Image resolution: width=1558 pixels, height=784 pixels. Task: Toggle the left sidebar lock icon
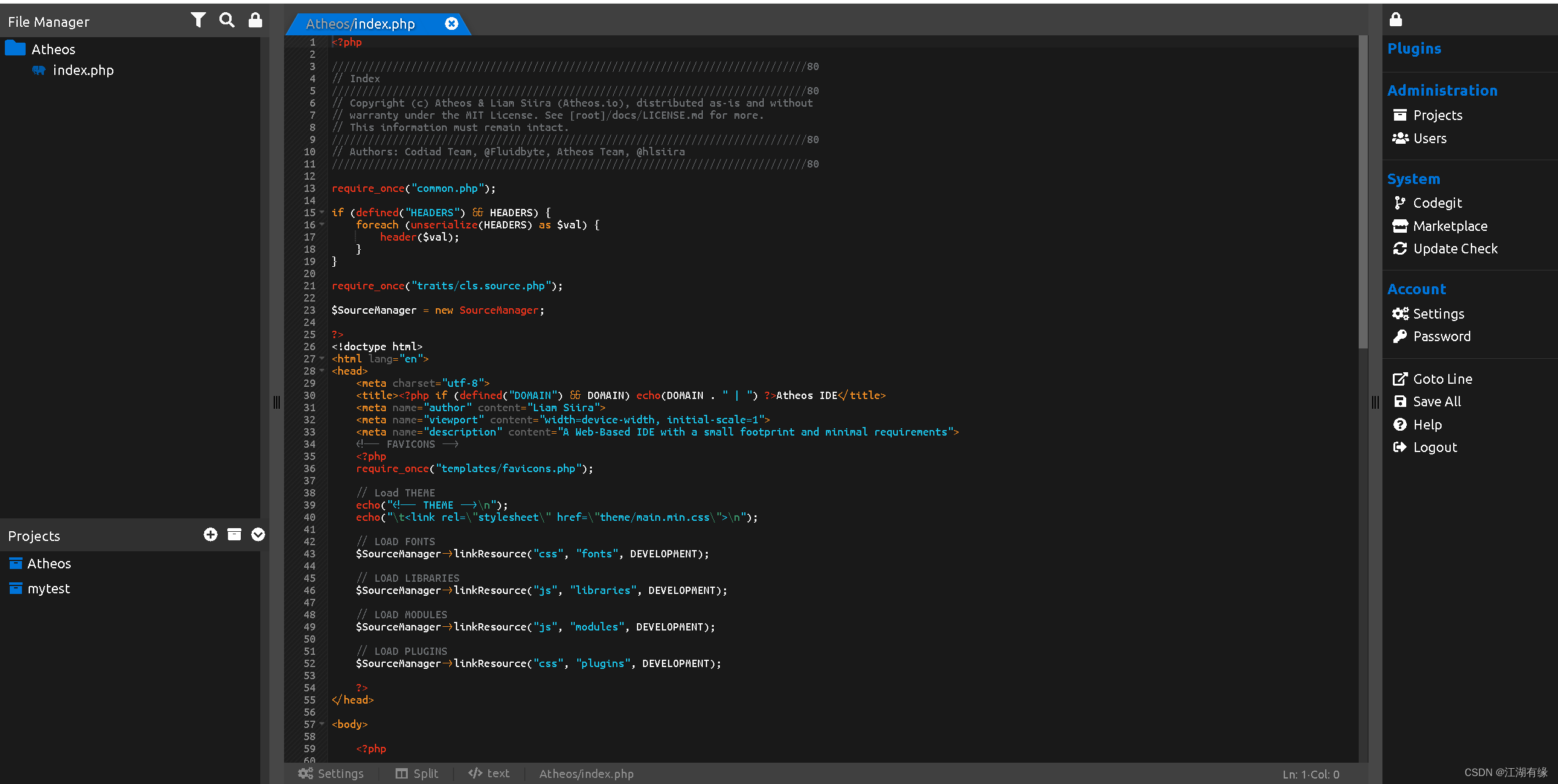(255, 21)
